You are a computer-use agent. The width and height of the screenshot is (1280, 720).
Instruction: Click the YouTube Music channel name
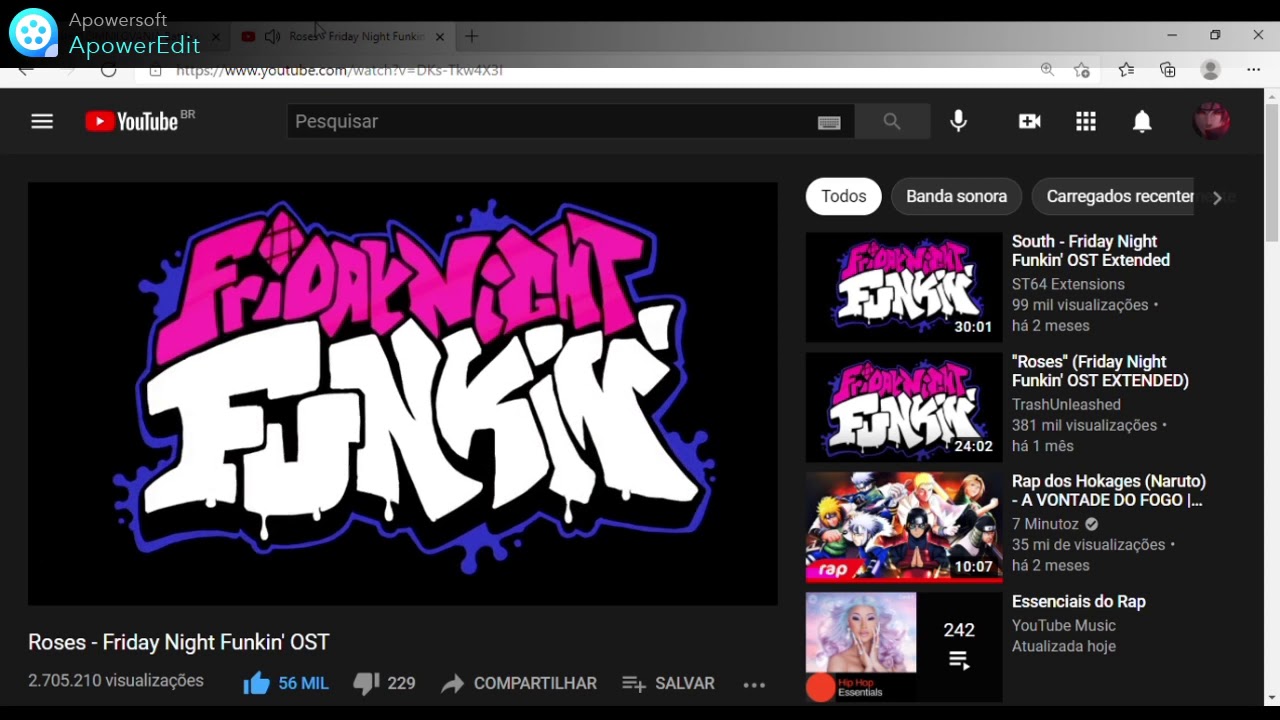1064,625
